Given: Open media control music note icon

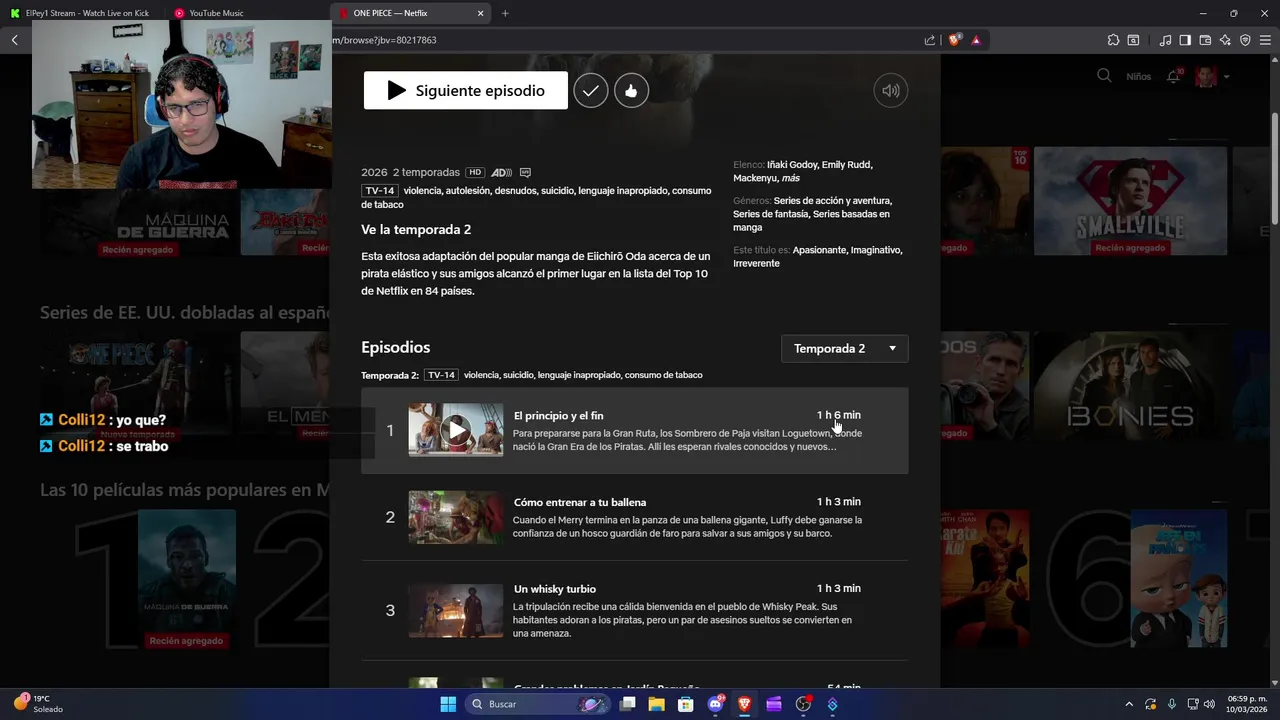Looking at the screenshot, I should point(1165,40).
